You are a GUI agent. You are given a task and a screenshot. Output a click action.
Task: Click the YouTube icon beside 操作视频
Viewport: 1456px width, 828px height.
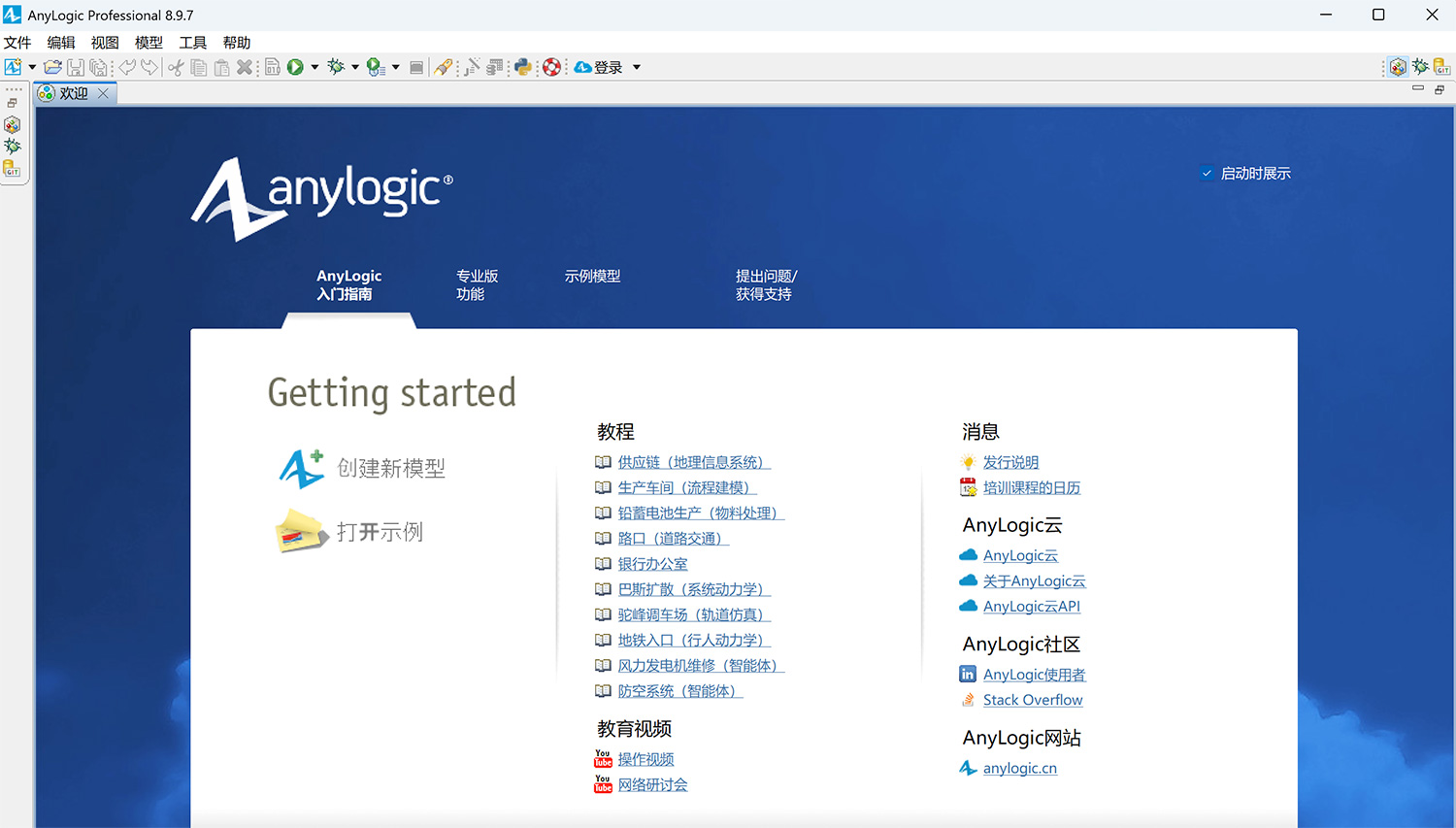(x=603, y=758)
